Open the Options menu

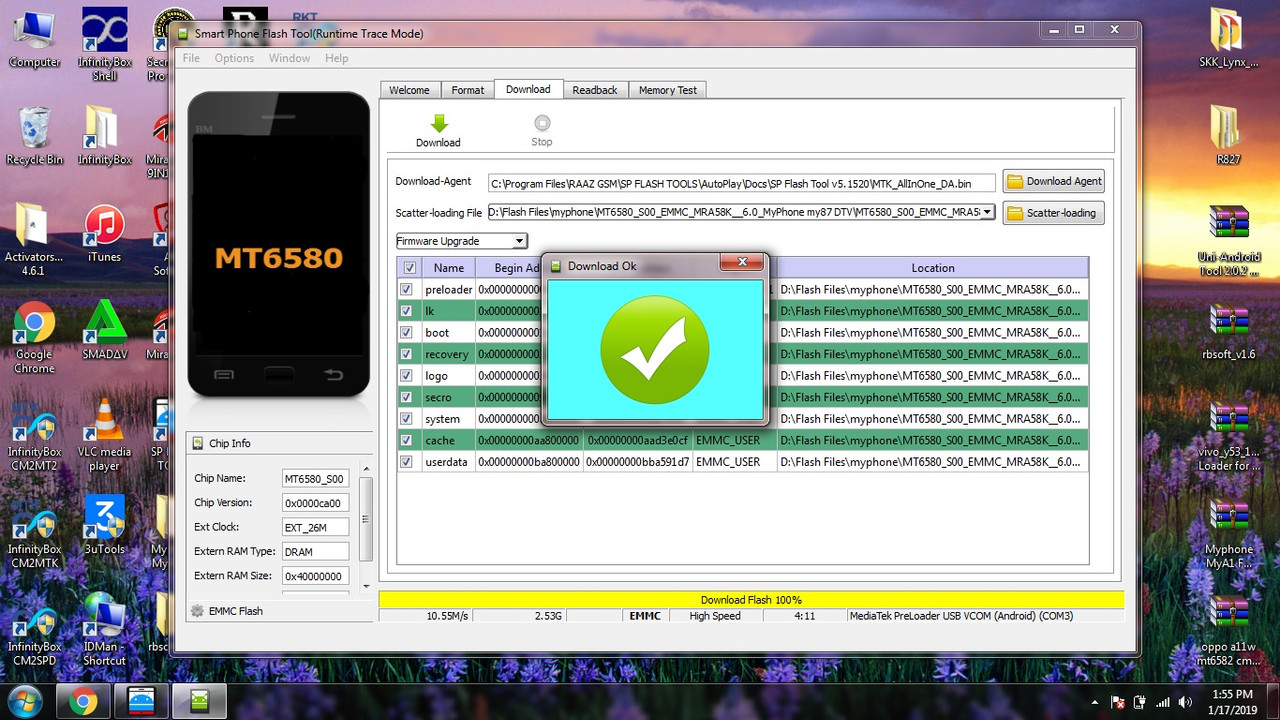(x=234, y=58)
